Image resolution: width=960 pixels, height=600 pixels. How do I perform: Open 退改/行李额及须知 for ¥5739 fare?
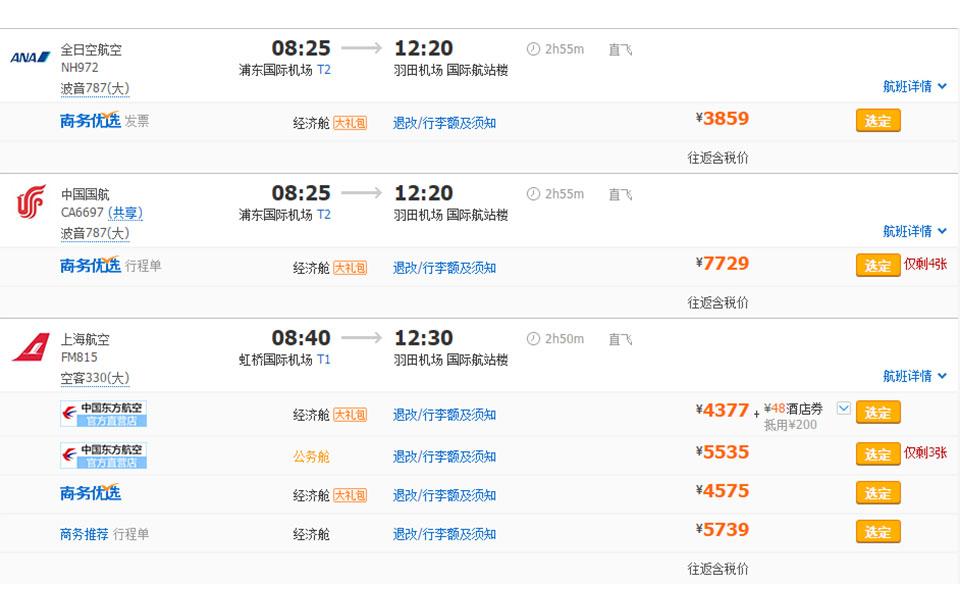click(x=444, y=534)
